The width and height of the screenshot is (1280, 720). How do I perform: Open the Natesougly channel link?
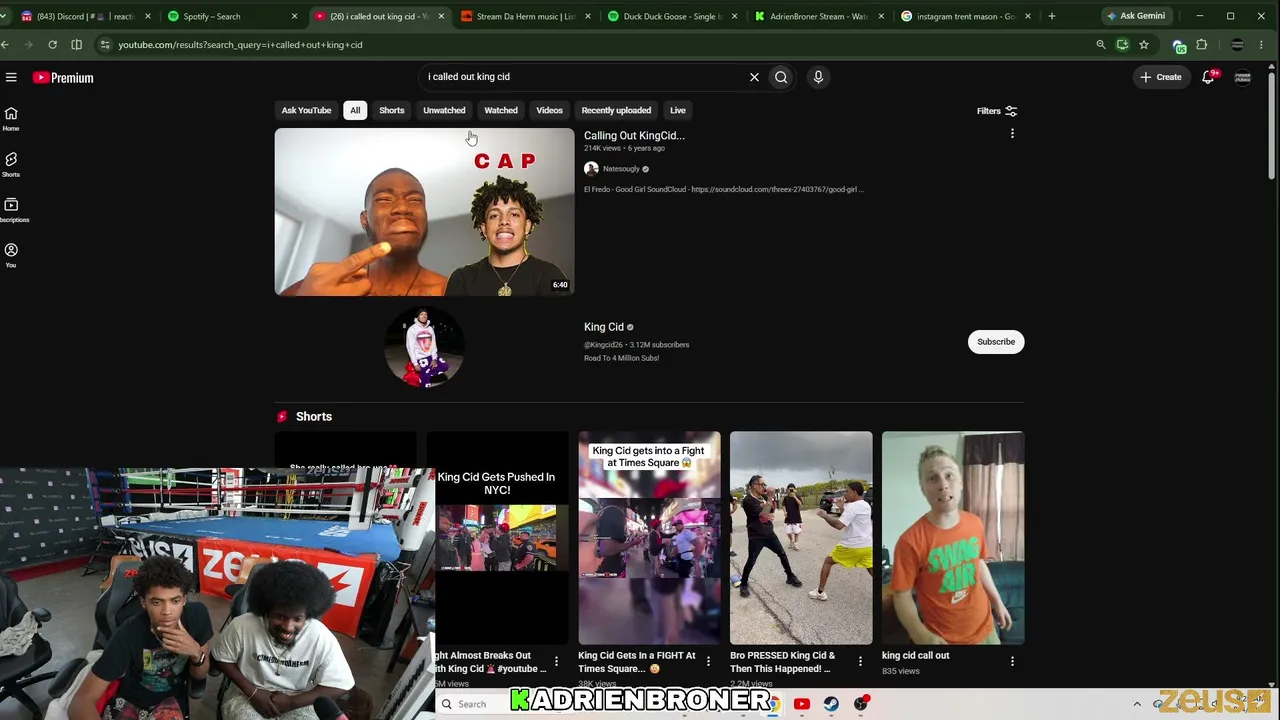[621, 169]
